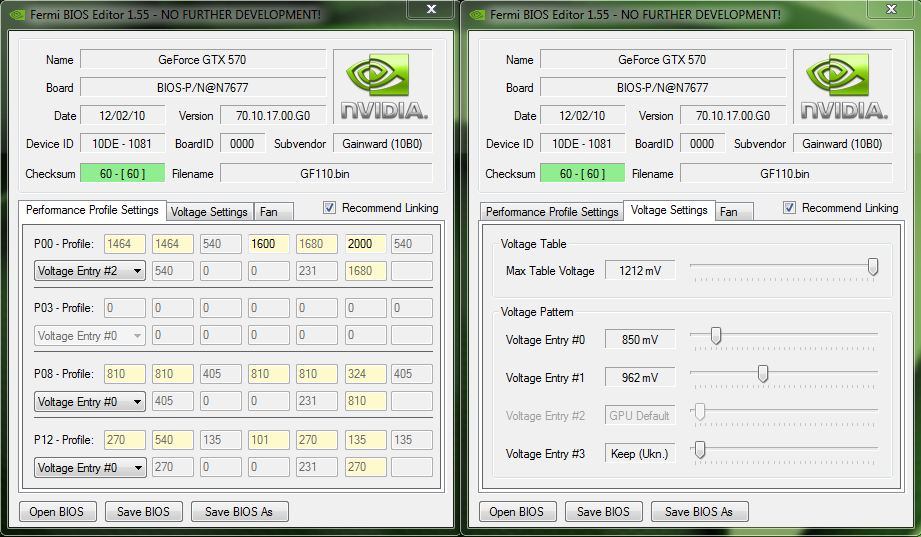The width and height of the screenshot is (921, 537).
Task: Click P12 profile field showing 101
Action: pyautogui.click(x=268, y=439)
